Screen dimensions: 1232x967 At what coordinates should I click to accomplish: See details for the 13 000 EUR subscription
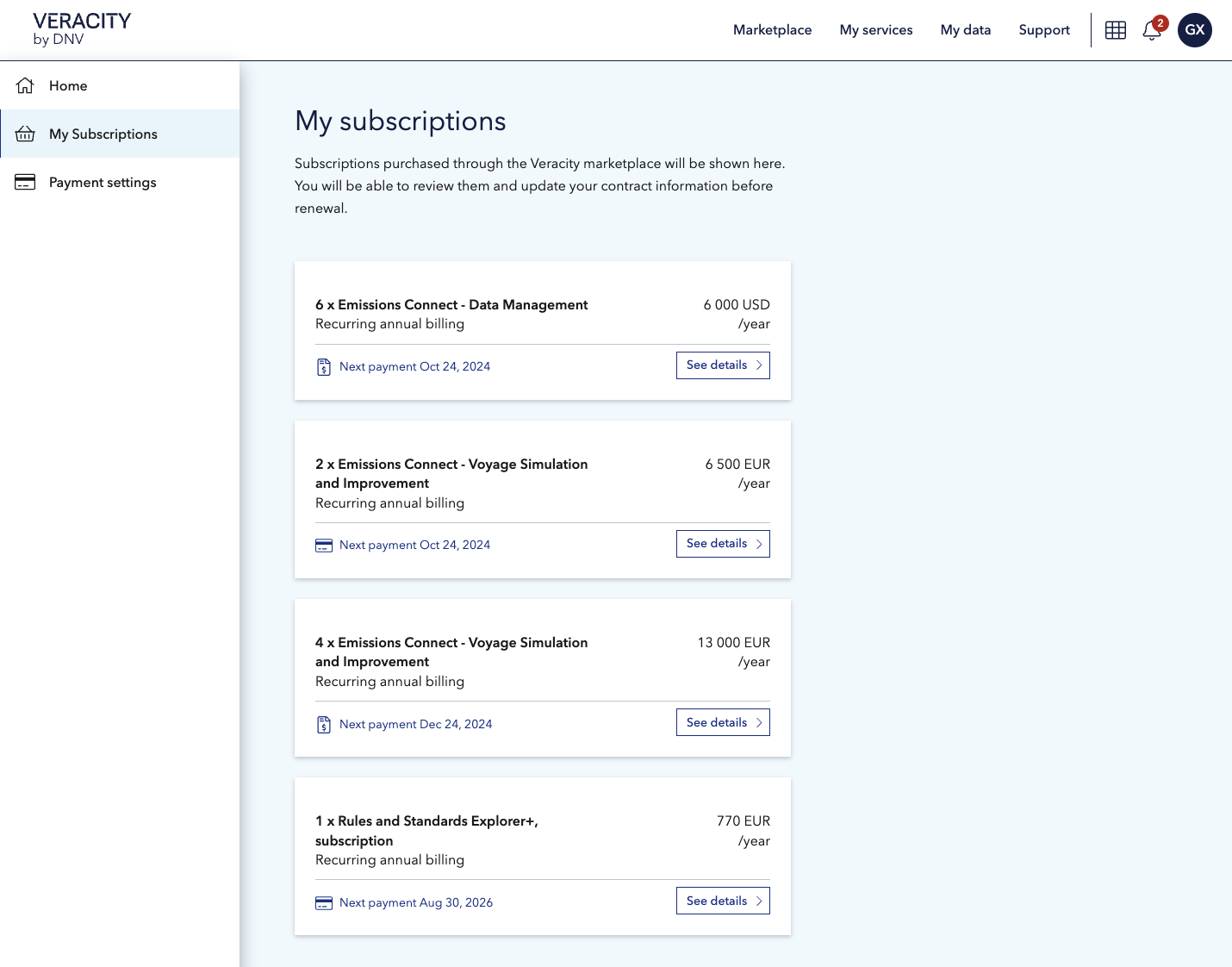click(x=723, y=723)
